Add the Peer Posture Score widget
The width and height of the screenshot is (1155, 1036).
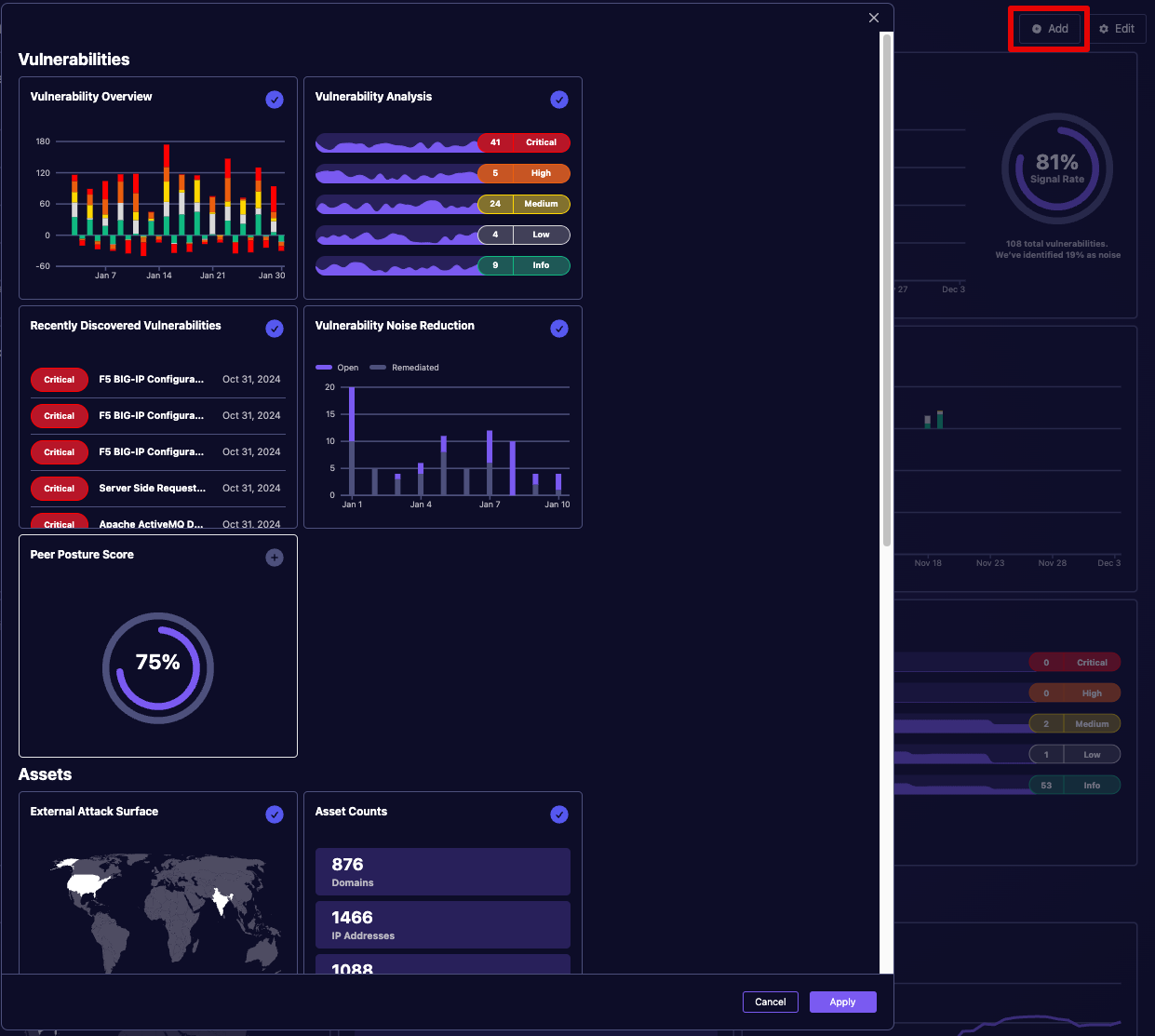(275, 558)
